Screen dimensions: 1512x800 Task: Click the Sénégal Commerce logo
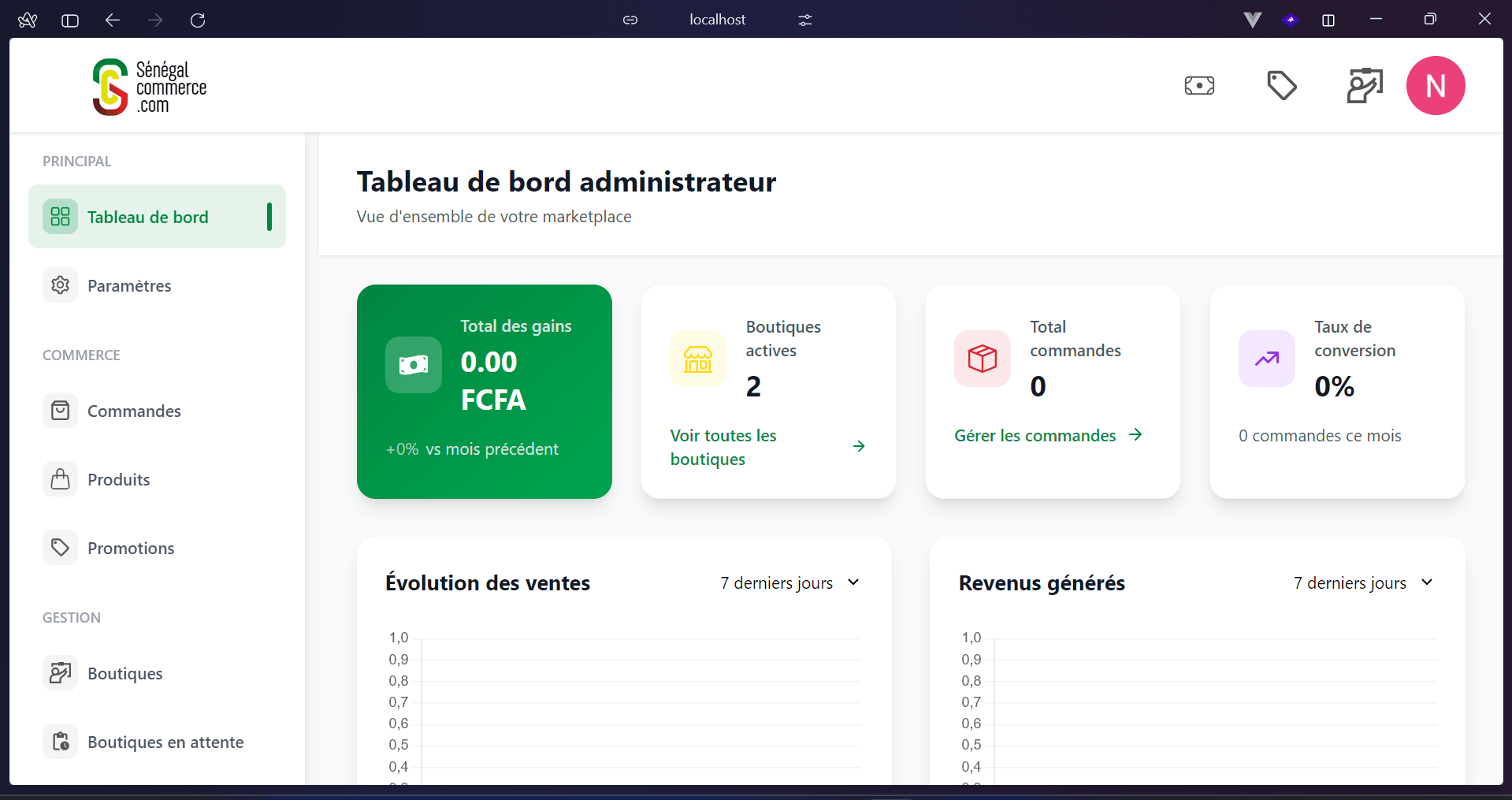pyautogui.click(x=148, y=86)
